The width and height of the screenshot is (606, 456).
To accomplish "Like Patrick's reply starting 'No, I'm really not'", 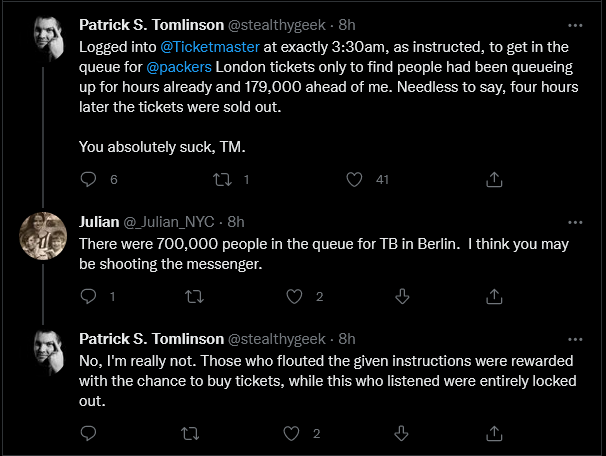I will pyautogui.click(x=291, y=433).
